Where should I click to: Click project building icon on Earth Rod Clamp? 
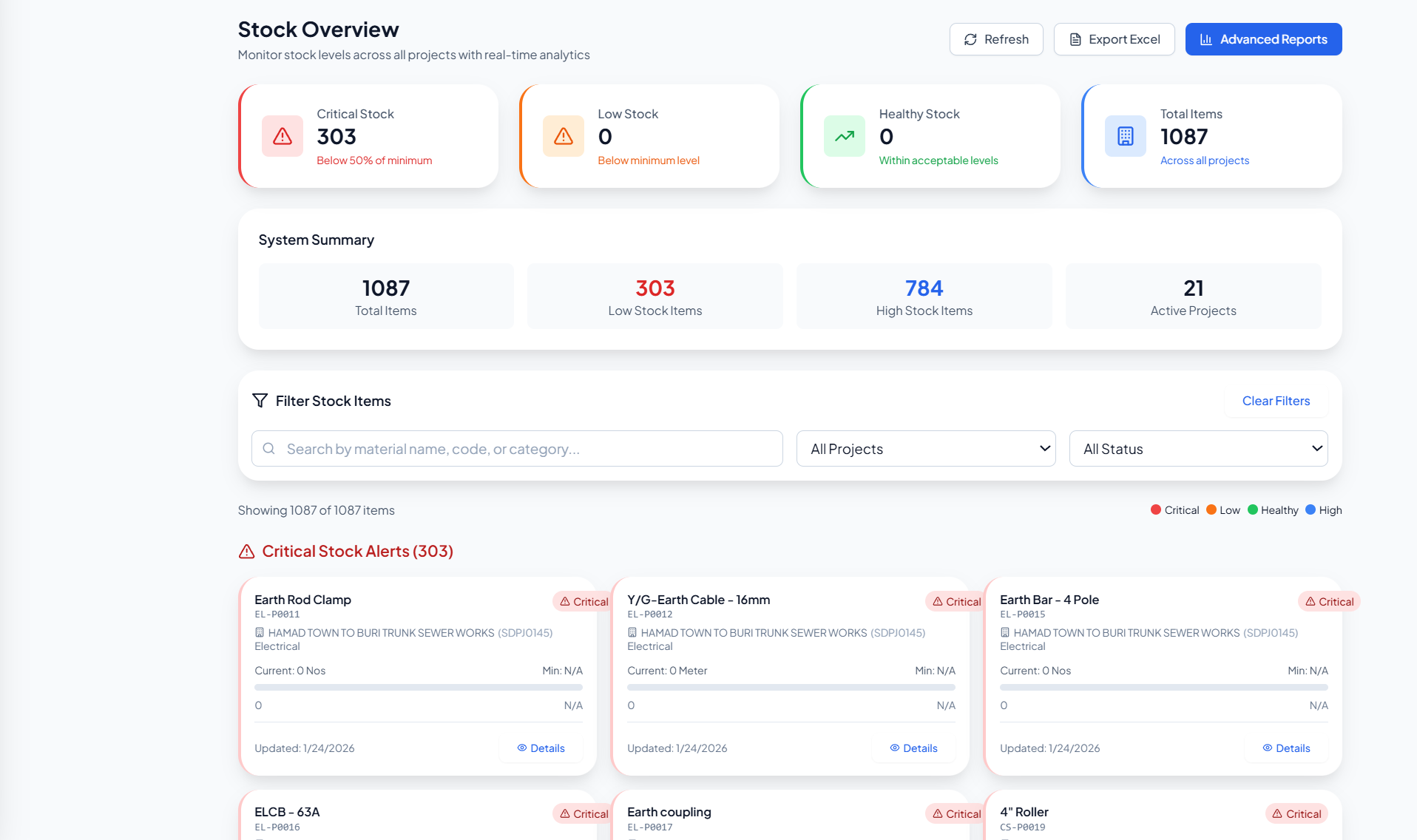(x=260, y=633)
